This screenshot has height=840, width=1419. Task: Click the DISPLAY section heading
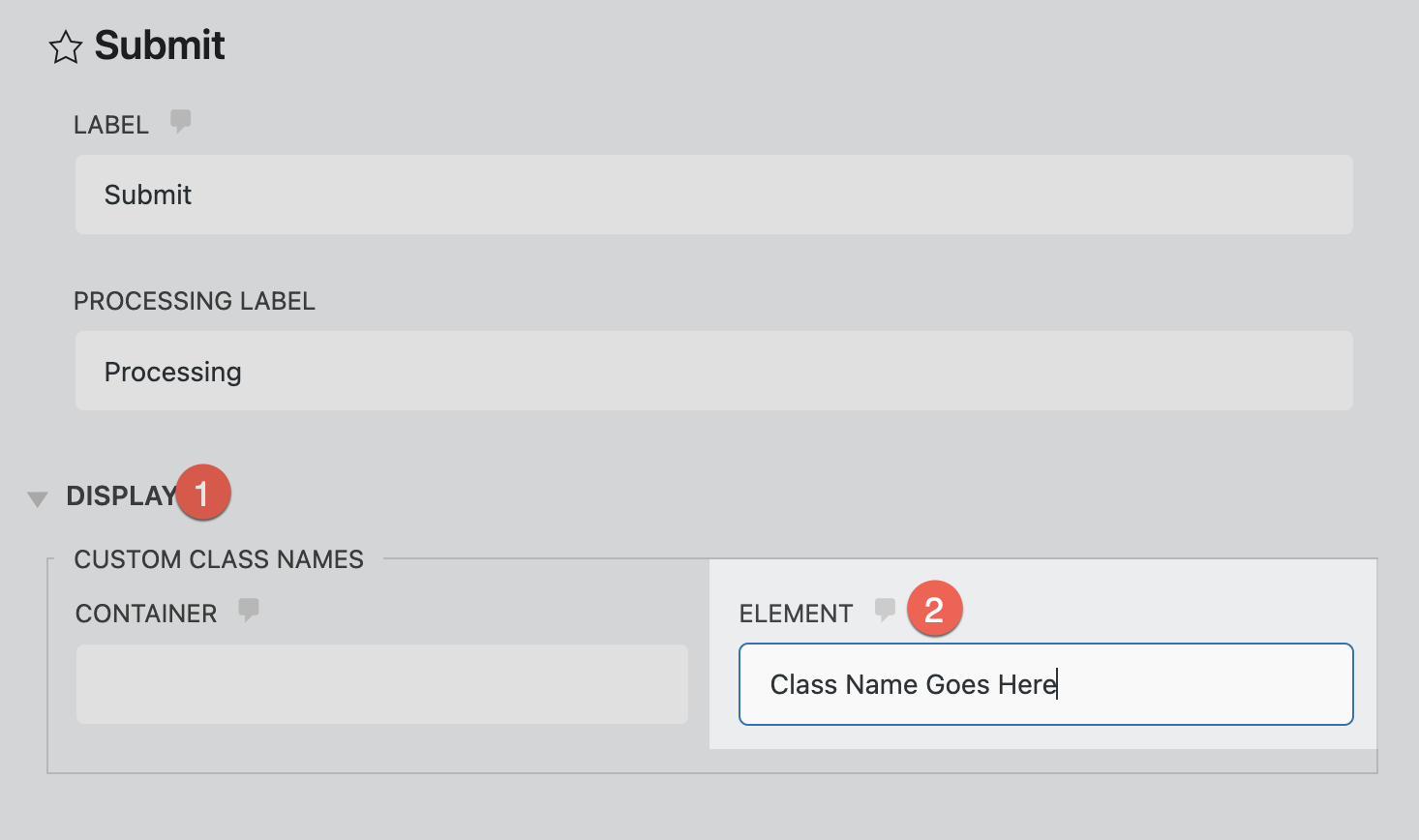[x=121, y=496]
